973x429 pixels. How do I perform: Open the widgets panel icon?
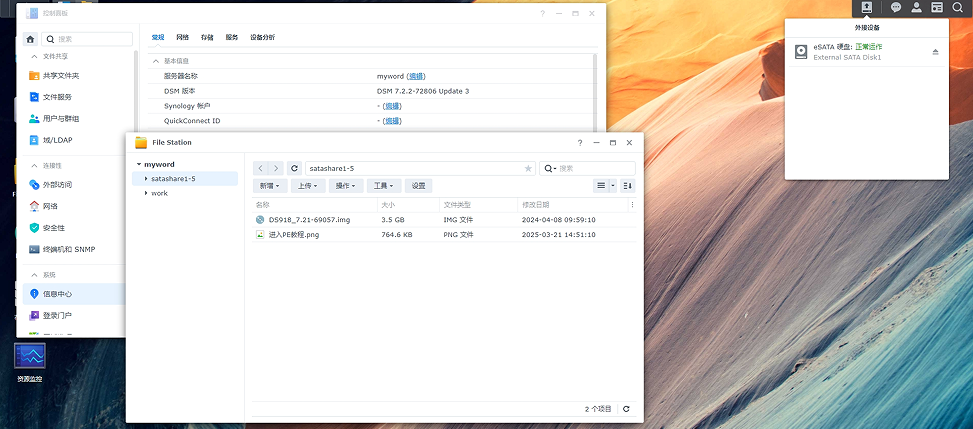[x=937, y=7]
